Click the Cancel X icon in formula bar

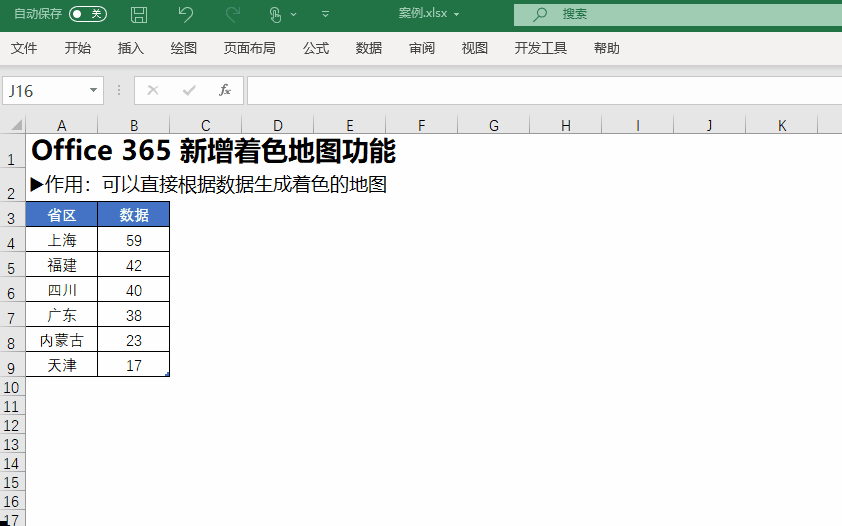point(153,90)
